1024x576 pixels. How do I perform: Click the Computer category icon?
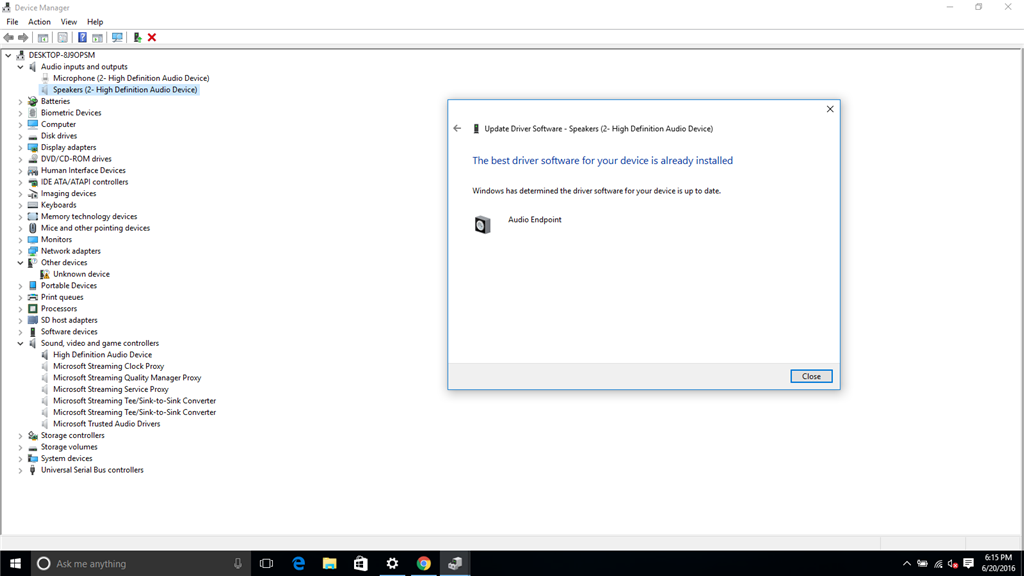click(33, 124)
